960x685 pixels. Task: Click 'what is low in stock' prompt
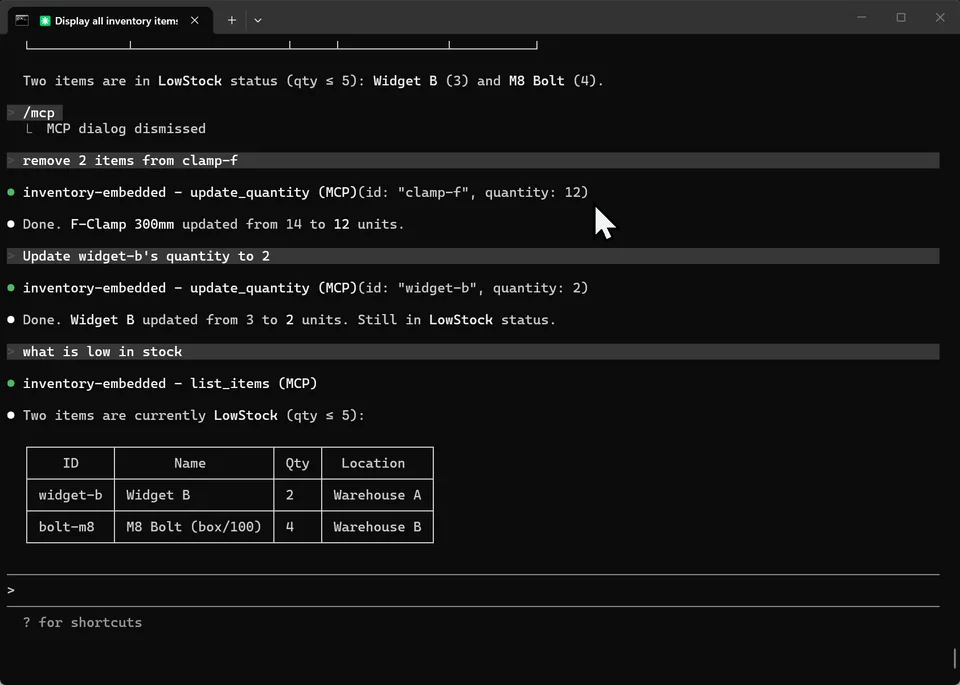[x=473, y=351]
